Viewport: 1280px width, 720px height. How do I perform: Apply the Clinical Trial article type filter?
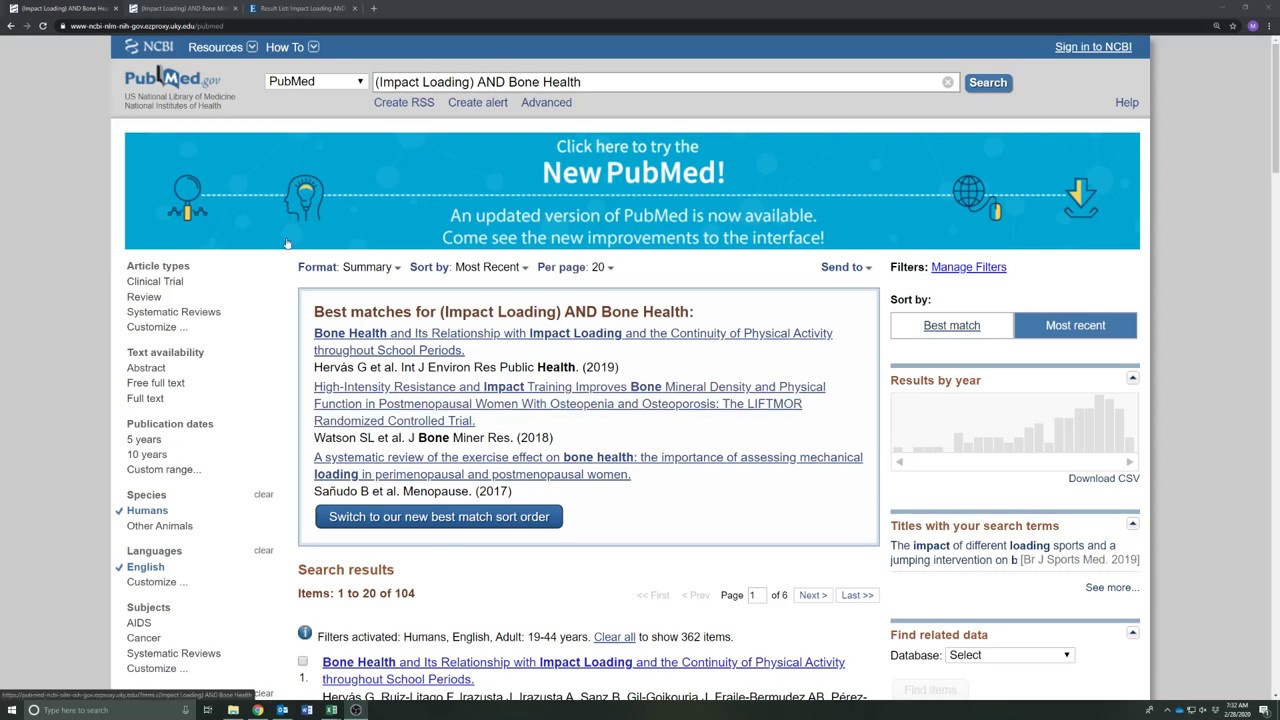pyautogui.click(x=155, y=281)
